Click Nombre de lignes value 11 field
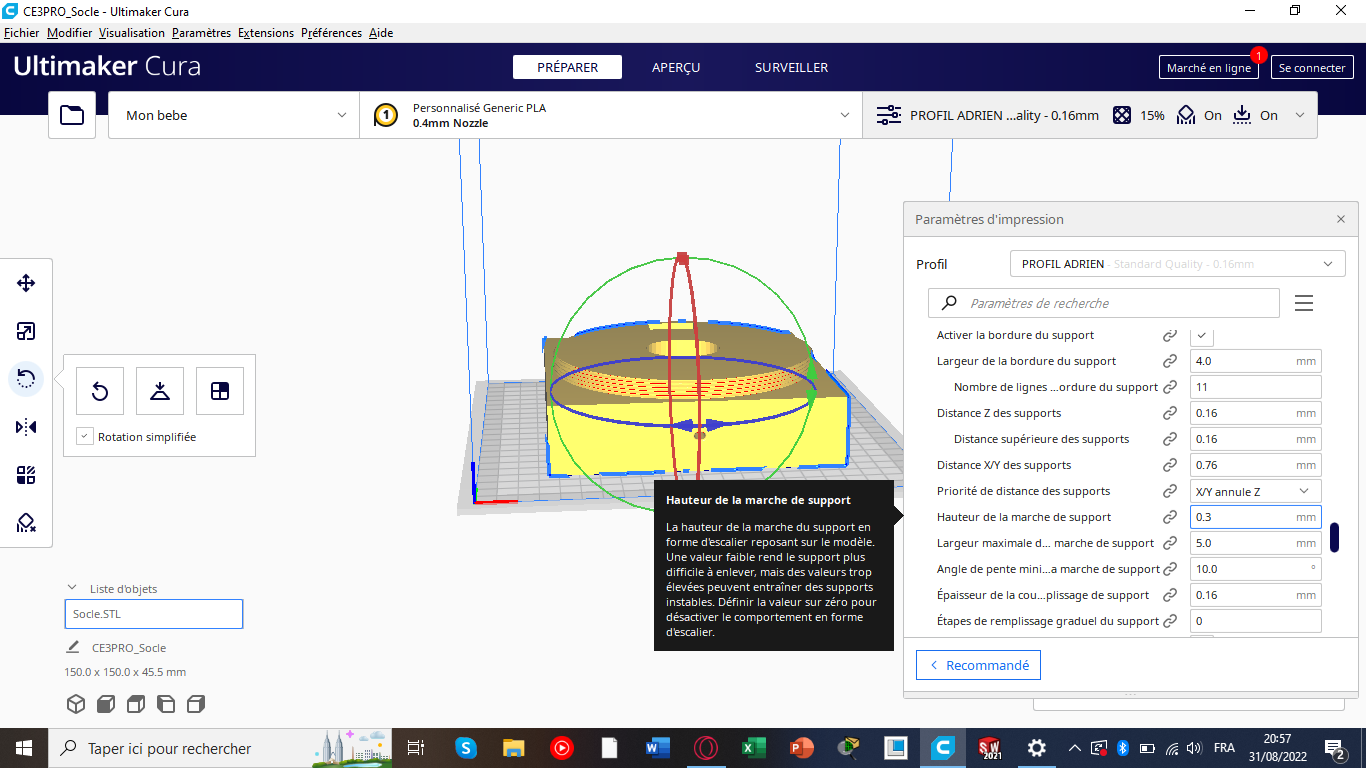This screenshot has width=1366, height=768. 1255,387
